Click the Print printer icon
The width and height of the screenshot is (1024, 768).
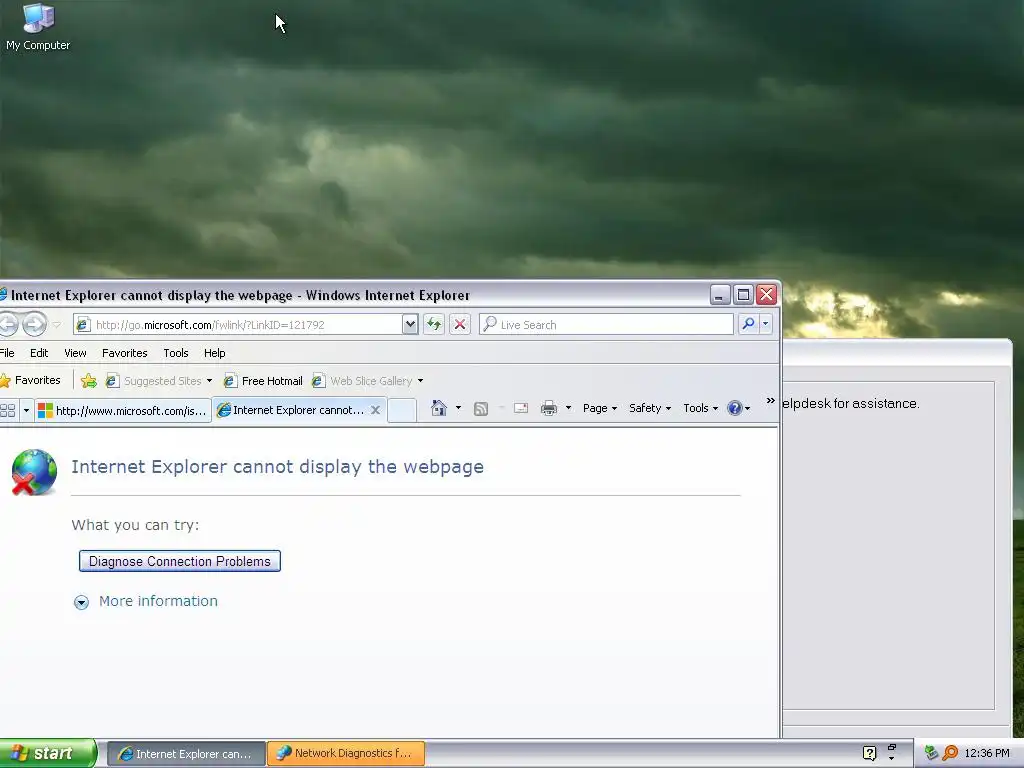(549, 408)
